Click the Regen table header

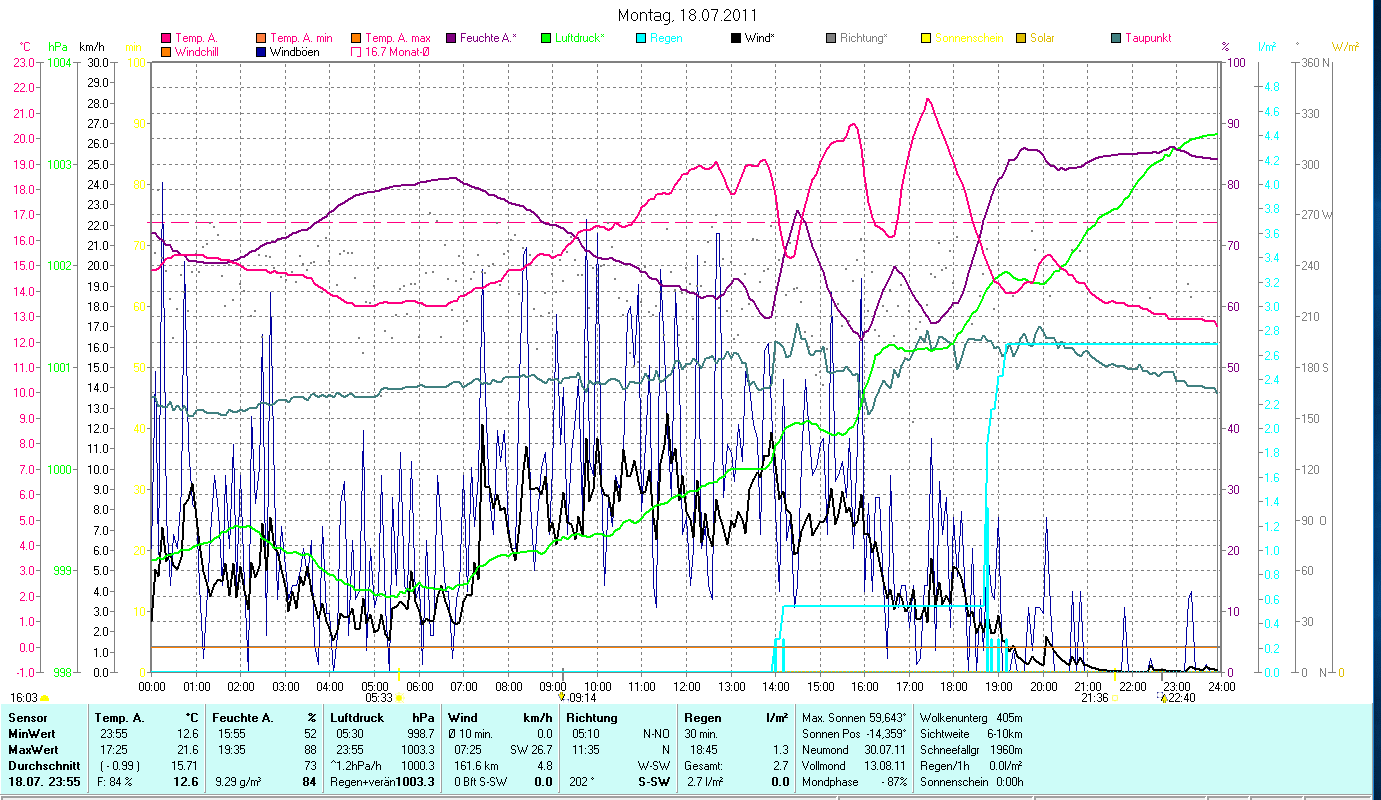(704, 718)
